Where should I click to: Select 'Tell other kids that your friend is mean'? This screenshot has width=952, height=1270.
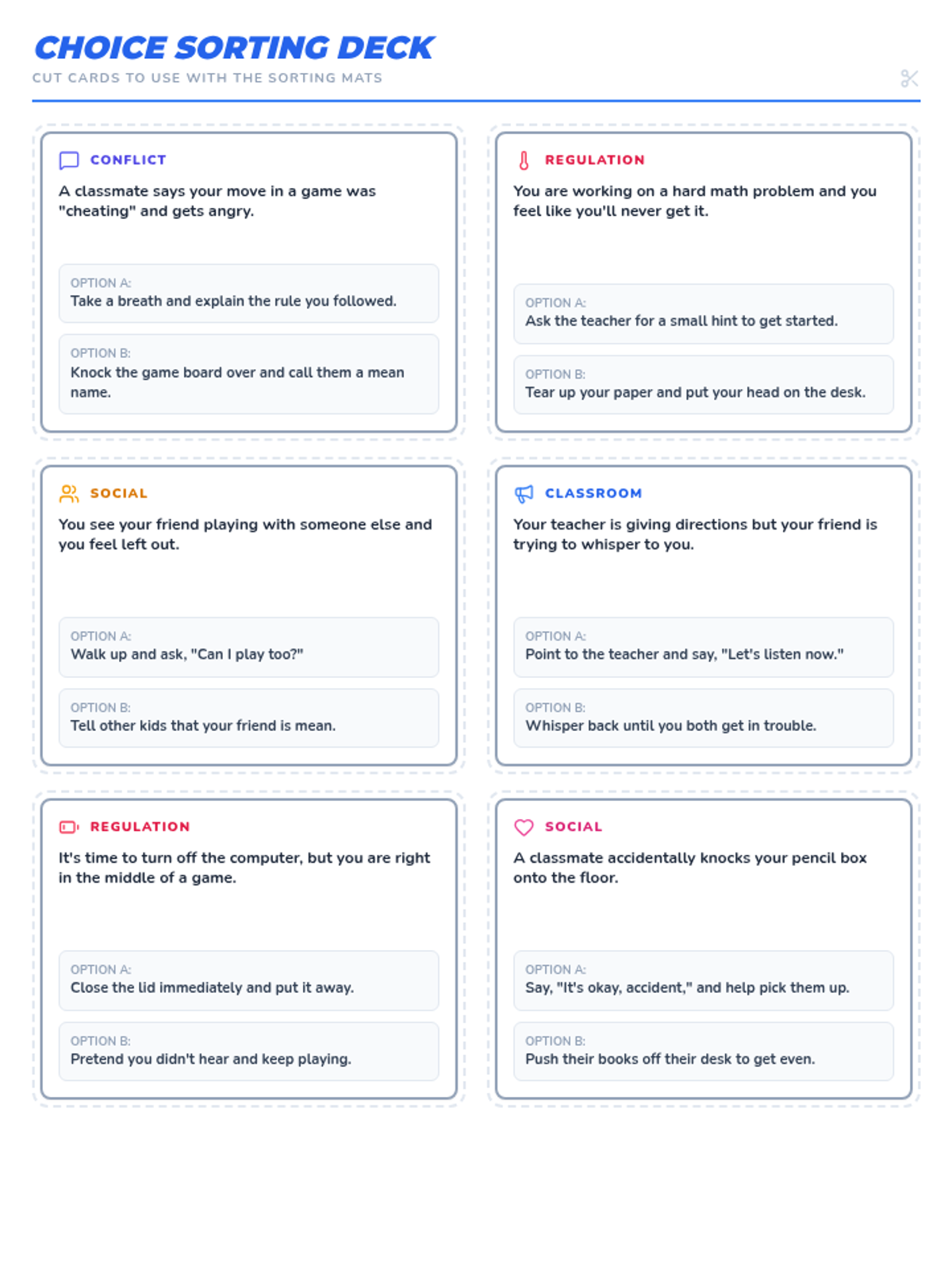(x=248, y=718)
